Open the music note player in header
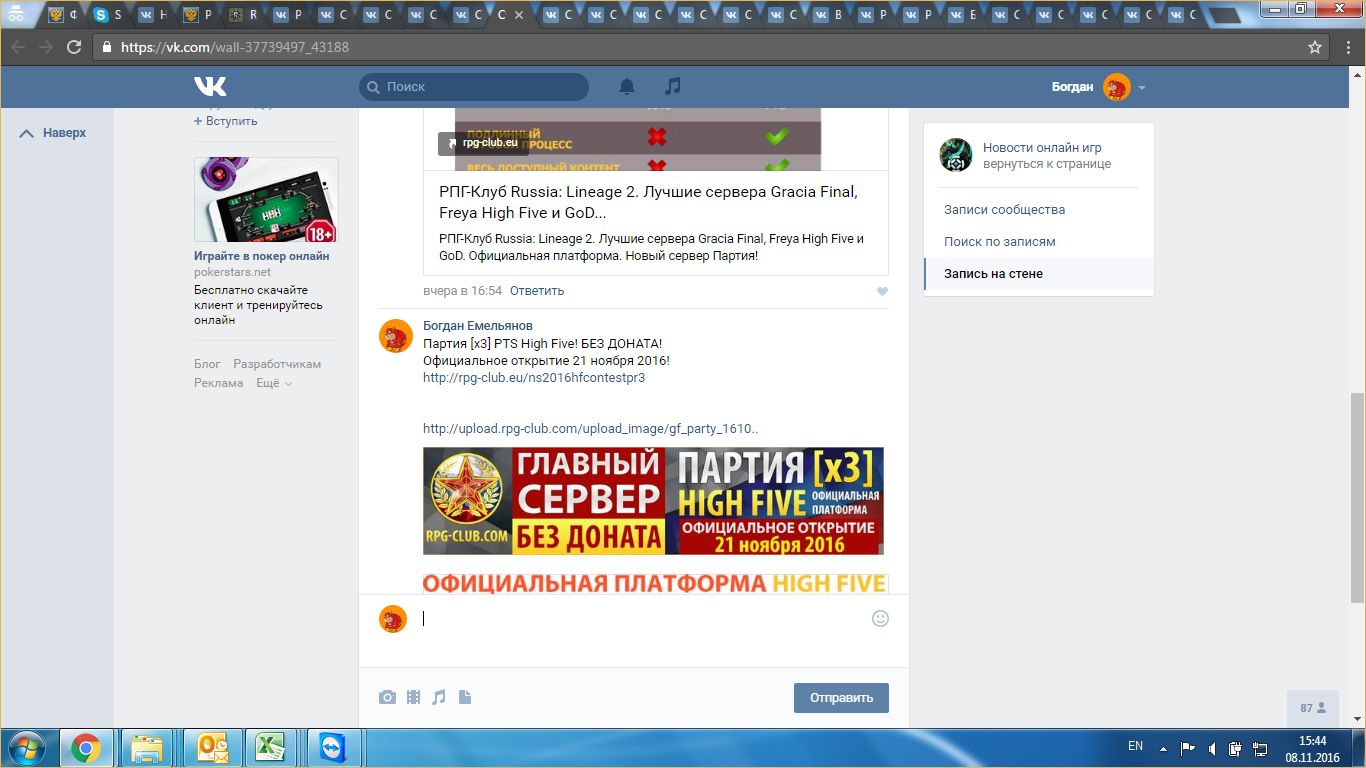This screenshot has height=768, width=1366. [673, 86]
